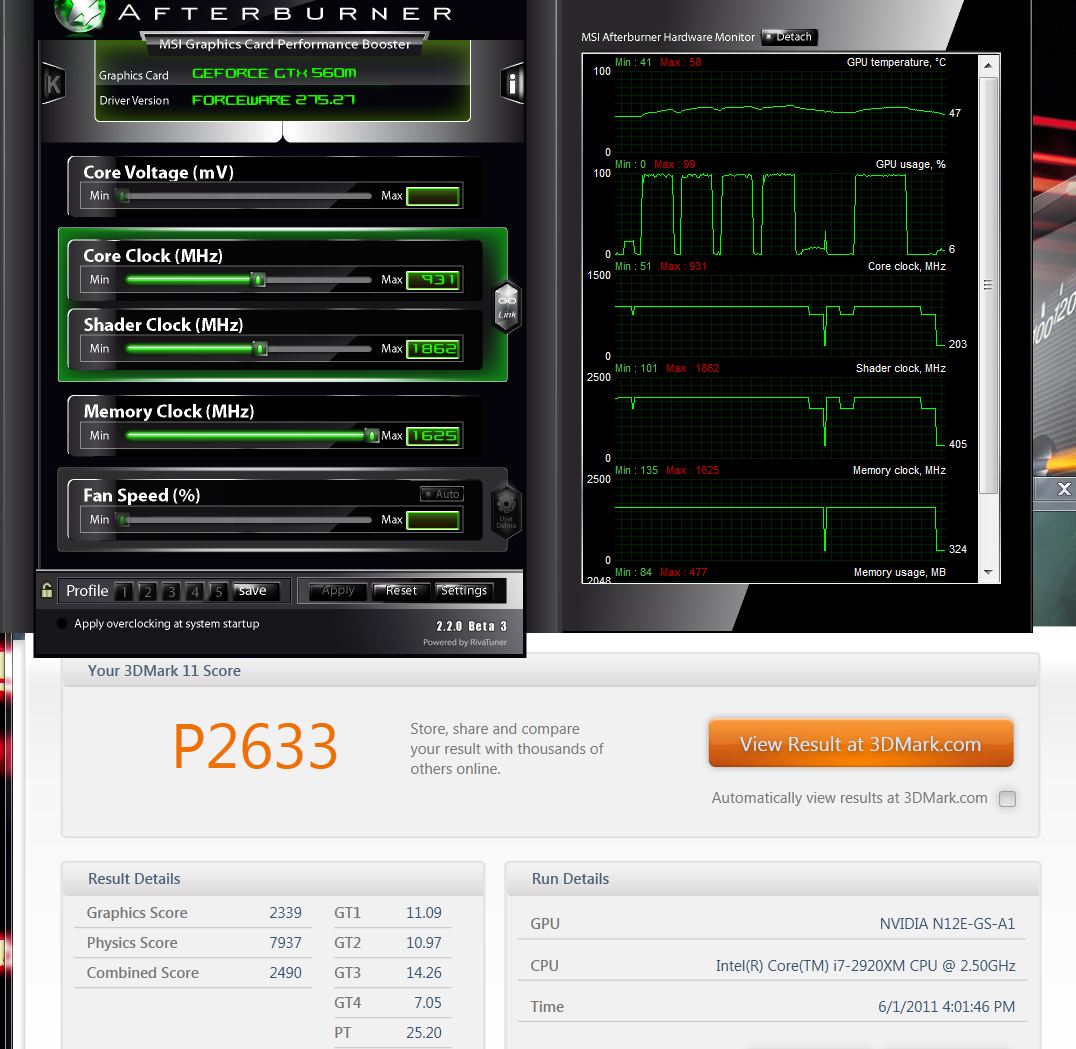Click the hardware monitor scrollbar thumb
Screen dimensions: 1076x1049
988,285
